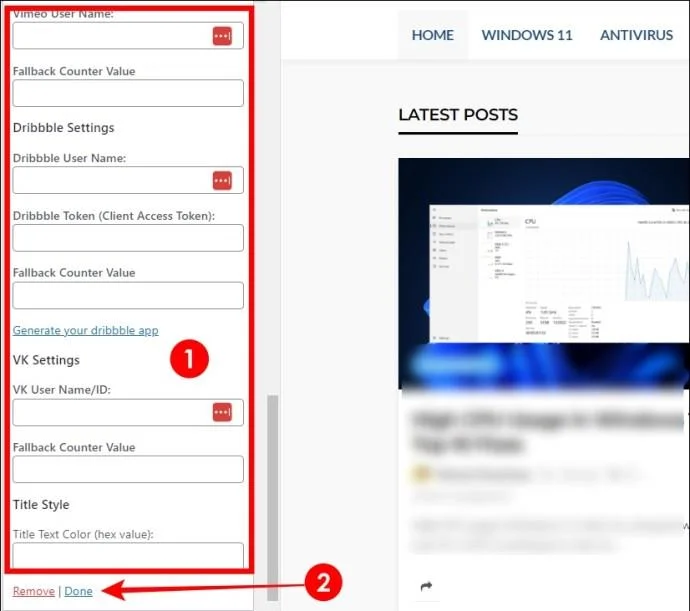Focus the Title Text Color hex input
This screenshot has width=690, height=611.
(128, 556)
